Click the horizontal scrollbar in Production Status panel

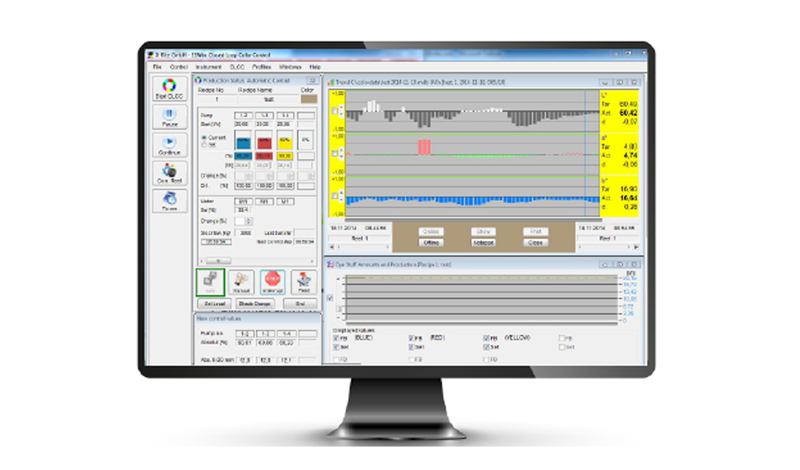[x=258, y=261]
